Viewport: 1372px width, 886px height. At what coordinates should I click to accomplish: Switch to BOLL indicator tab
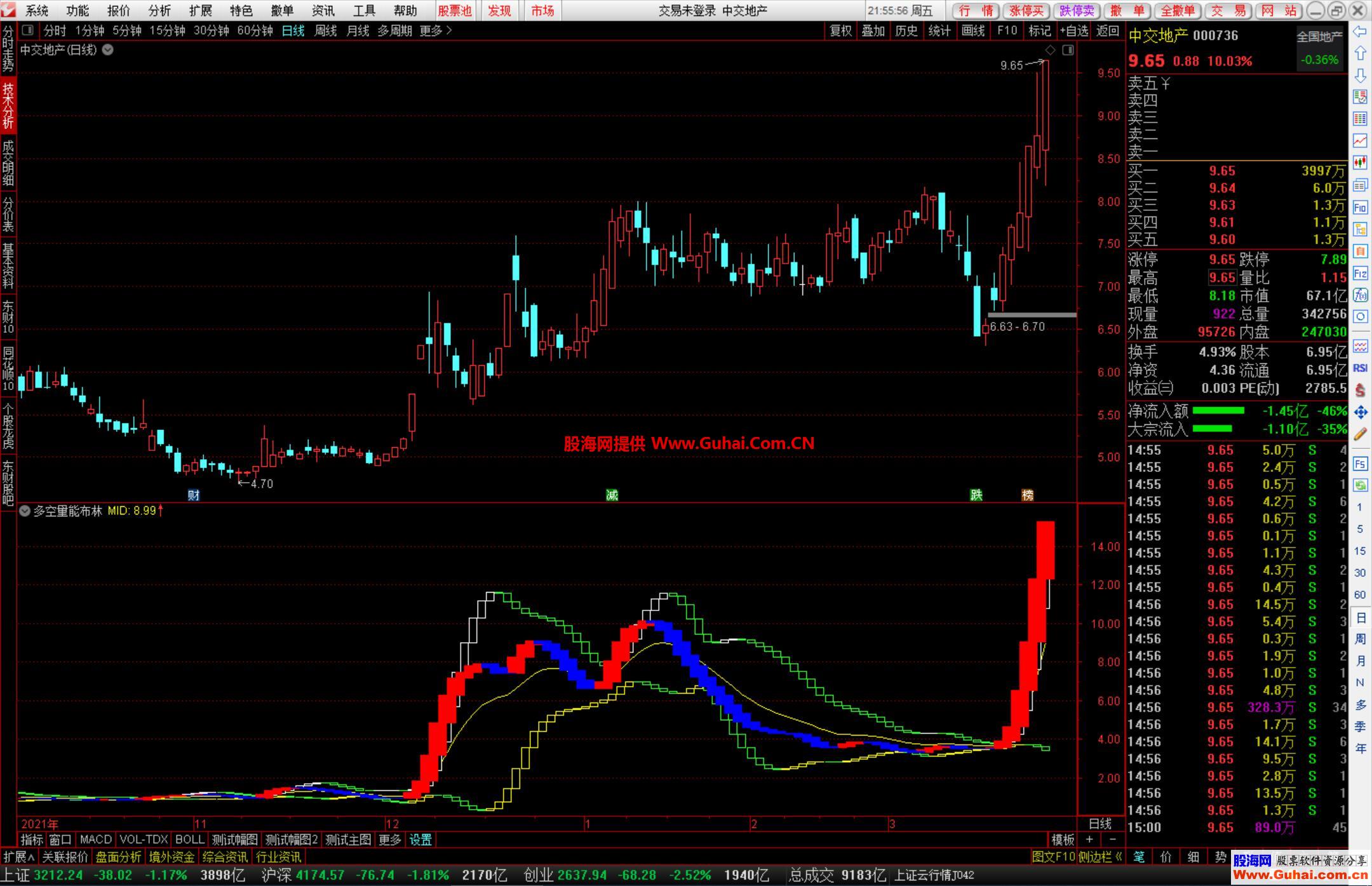(x=189, y=840)
